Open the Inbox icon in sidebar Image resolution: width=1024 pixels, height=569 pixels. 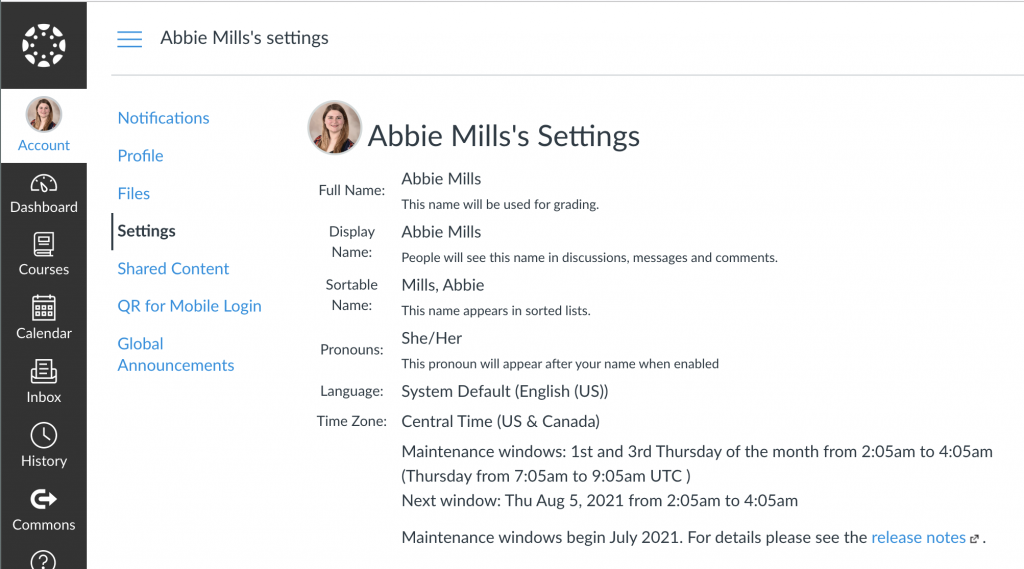[x=43, y=371]
